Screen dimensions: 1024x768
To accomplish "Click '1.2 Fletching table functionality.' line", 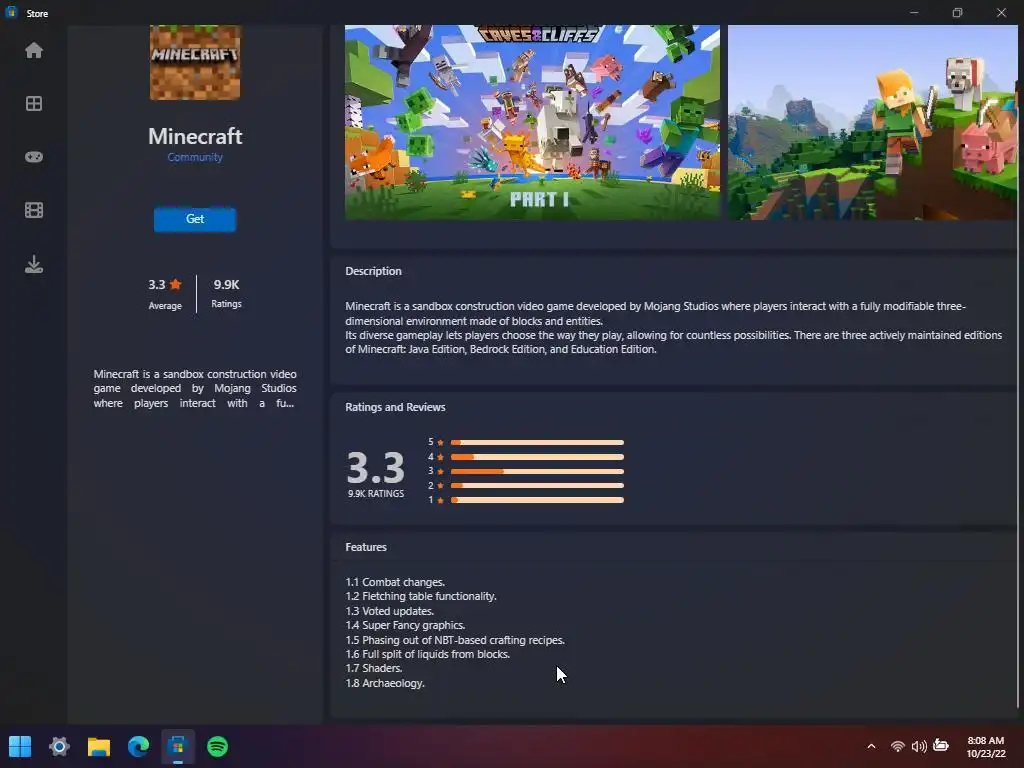I will tap(421, 596).
